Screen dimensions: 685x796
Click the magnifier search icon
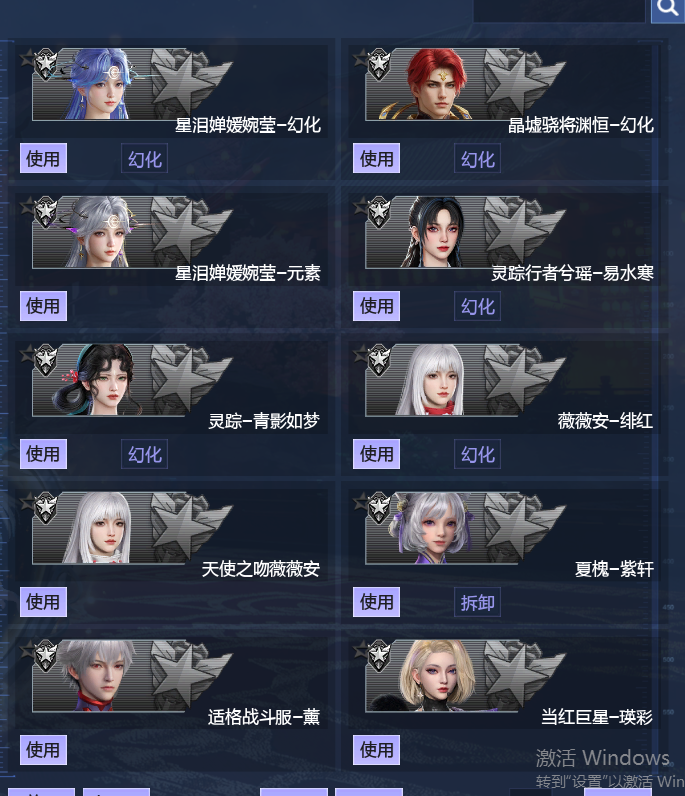point(668,10)
